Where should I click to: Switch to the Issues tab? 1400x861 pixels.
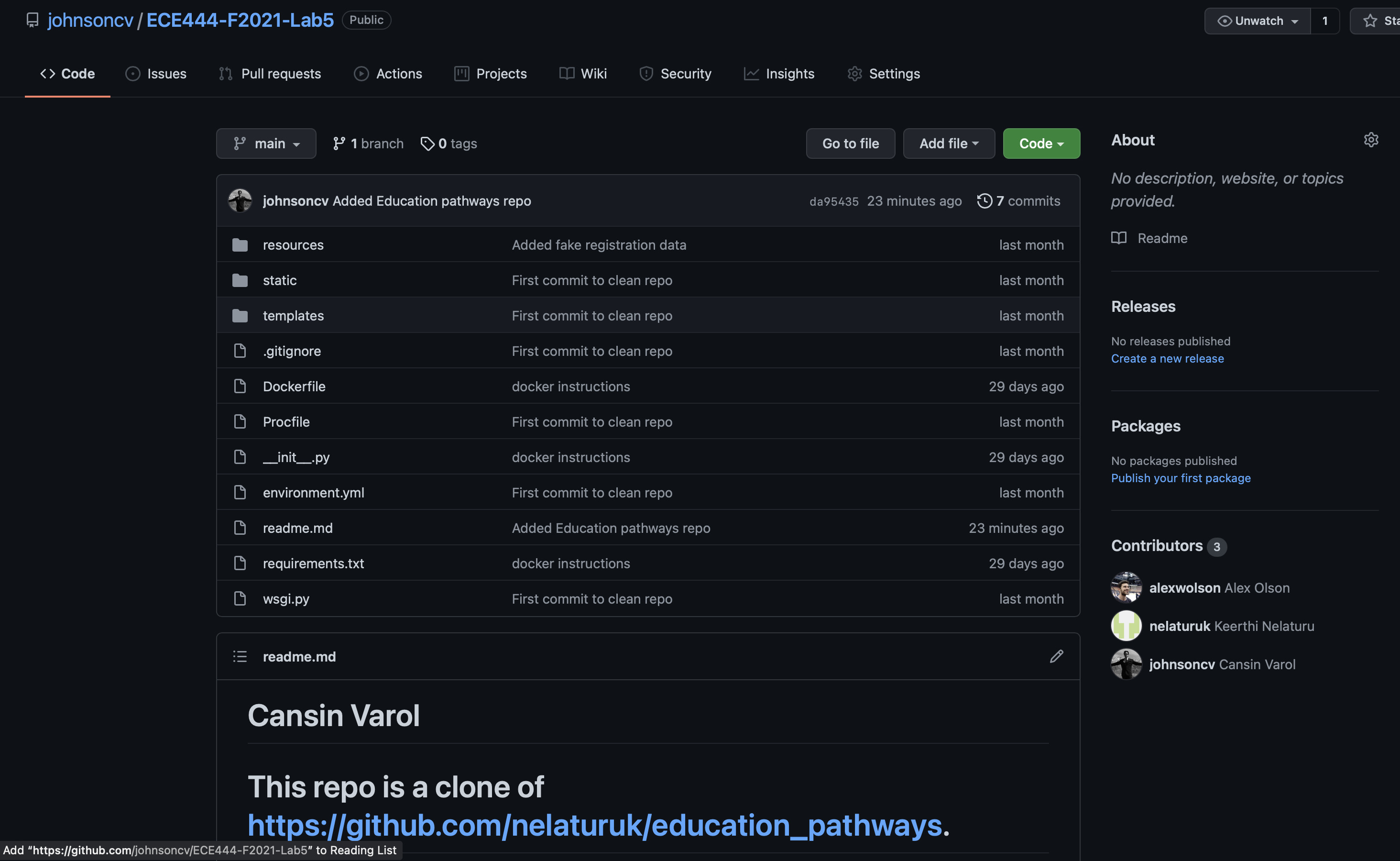pos(155,74)
